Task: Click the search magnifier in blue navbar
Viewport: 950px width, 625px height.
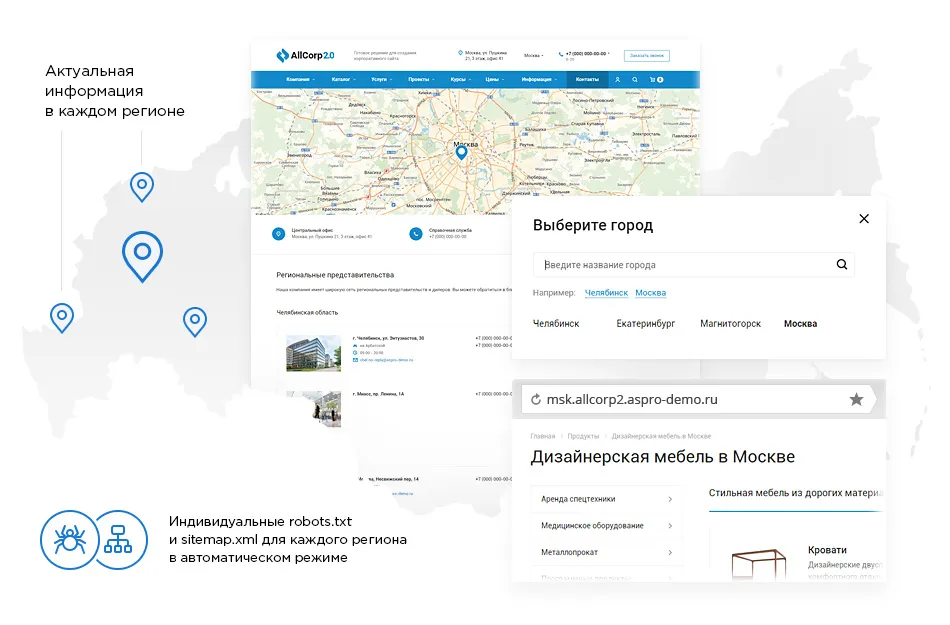Action: 635,79
